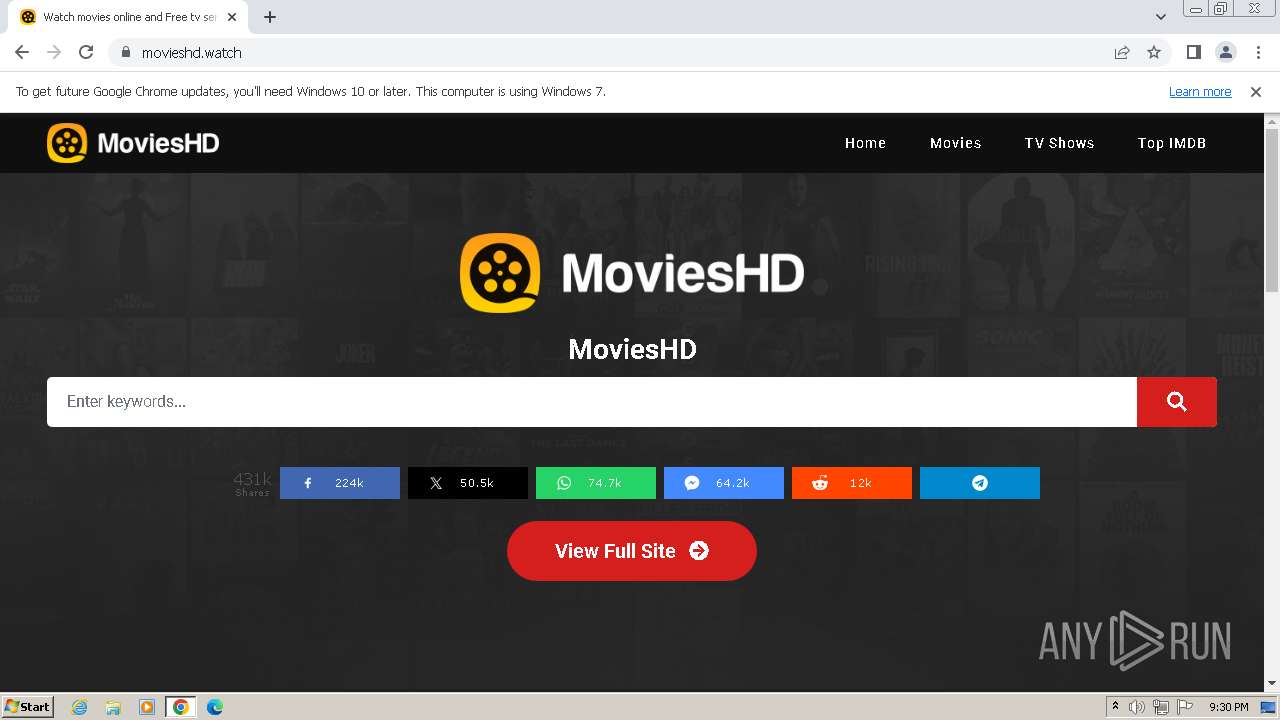Click the Chrome taskbar icon
Image resolution: width=1280 pixels, height=720 pixels.
[181, 707]
